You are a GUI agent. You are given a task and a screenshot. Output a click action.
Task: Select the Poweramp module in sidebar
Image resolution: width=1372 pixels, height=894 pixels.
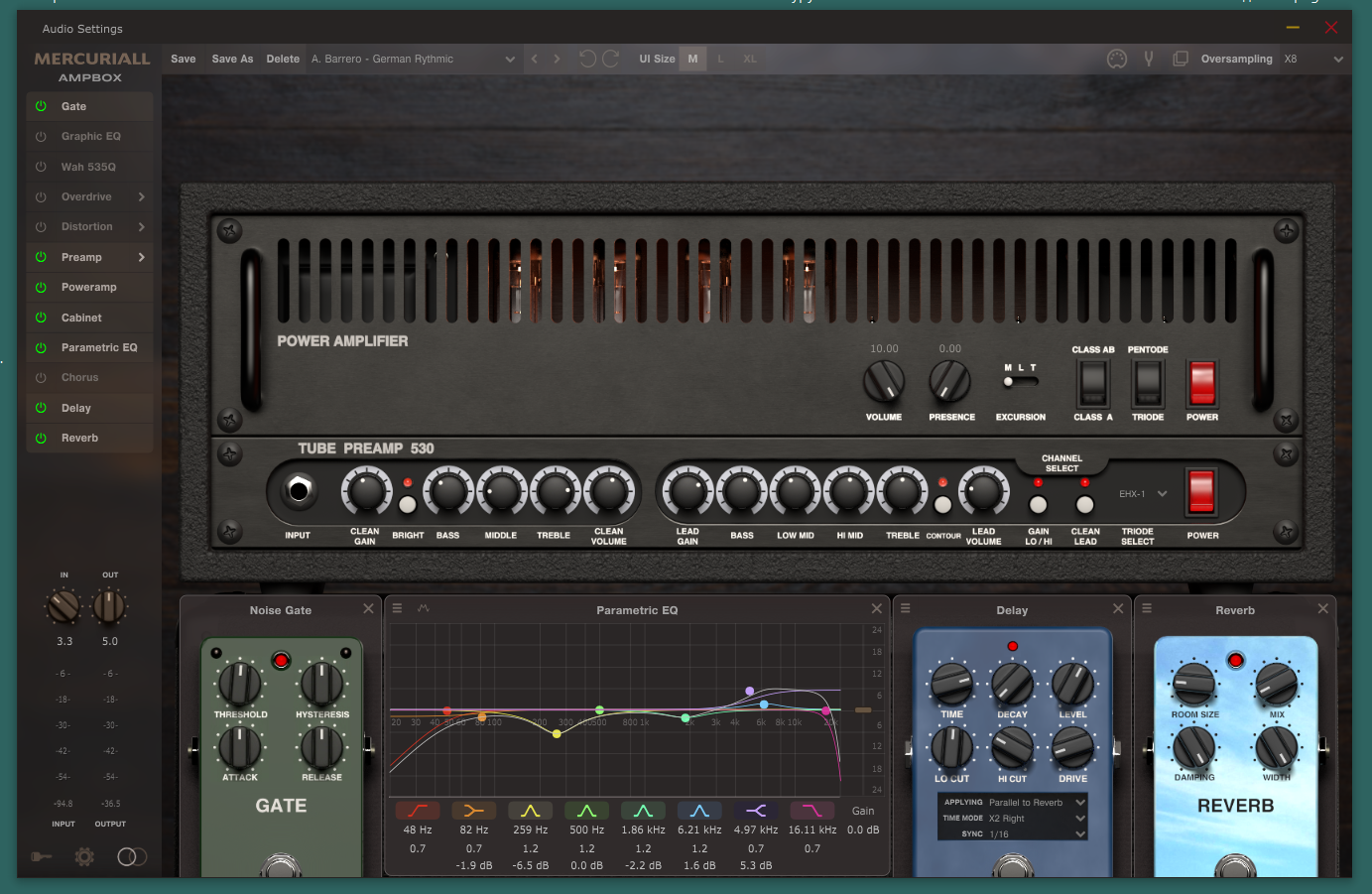[x=89, y=287]
